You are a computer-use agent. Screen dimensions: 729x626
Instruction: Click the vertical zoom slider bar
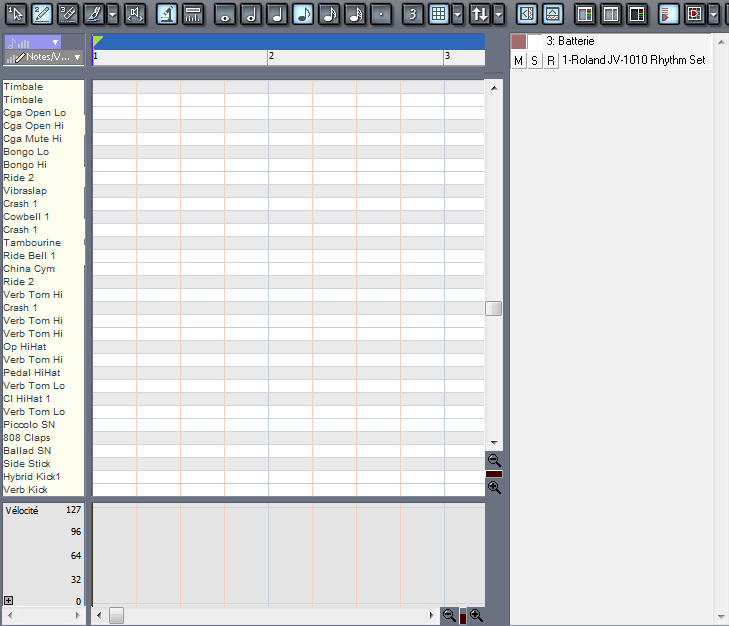point(494,474)
